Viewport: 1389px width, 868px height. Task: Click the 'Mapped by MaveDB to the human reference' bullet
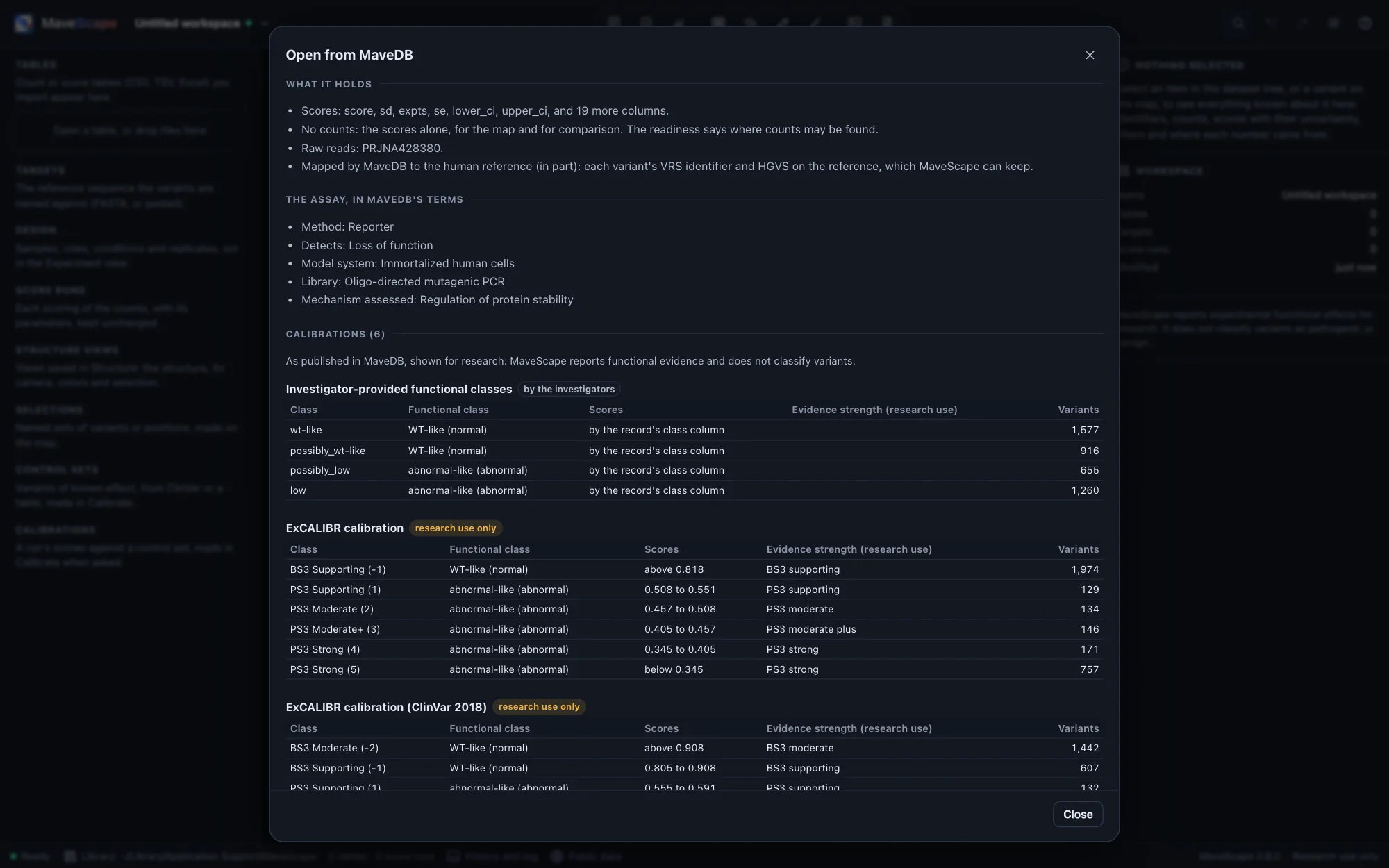[x=667, y=166]
